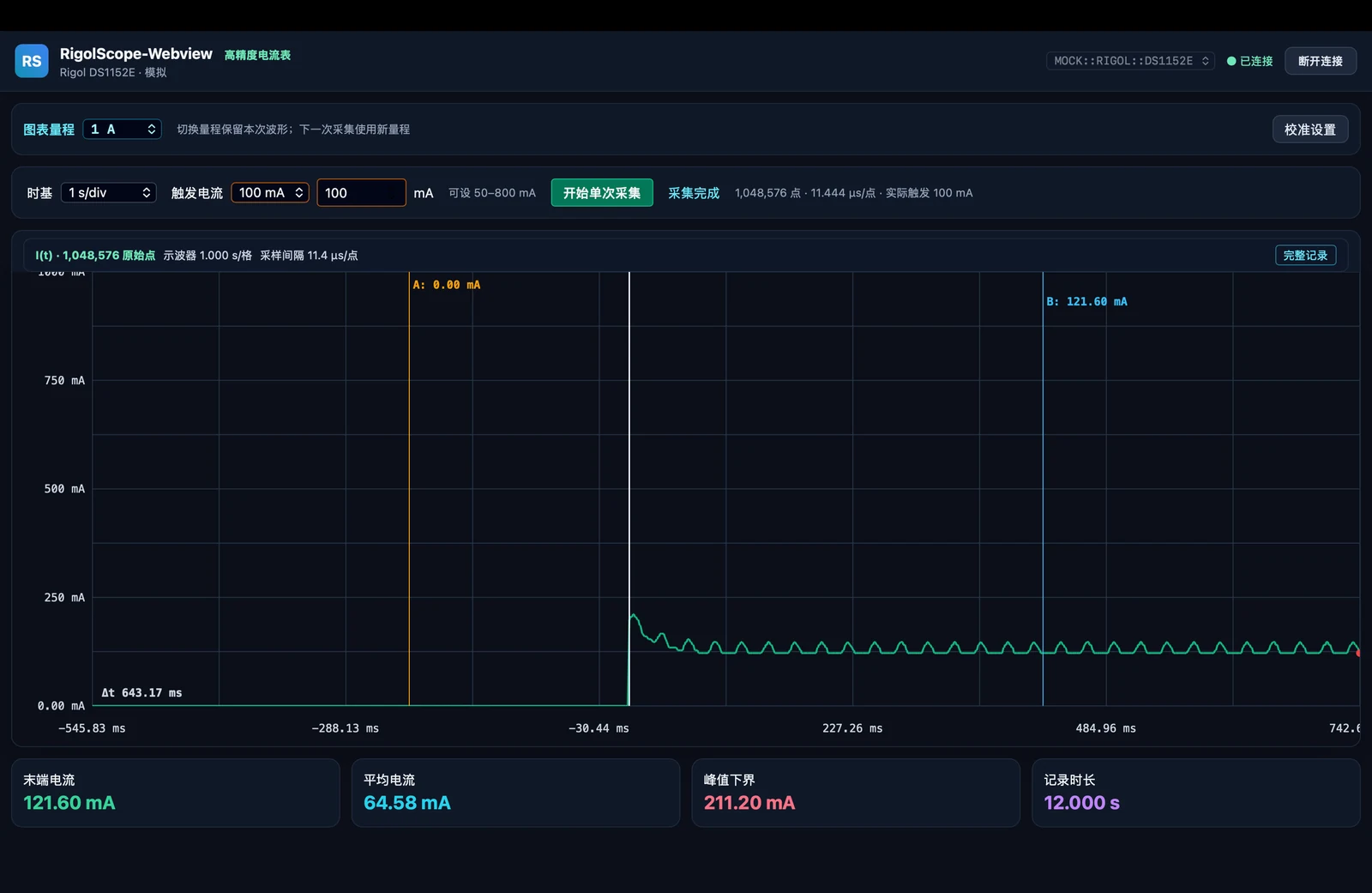The height and width of the screenshot is (893, 1372).
Task: Click the 平均电流 64.58 mA value
Action: (x=407, y=803)
